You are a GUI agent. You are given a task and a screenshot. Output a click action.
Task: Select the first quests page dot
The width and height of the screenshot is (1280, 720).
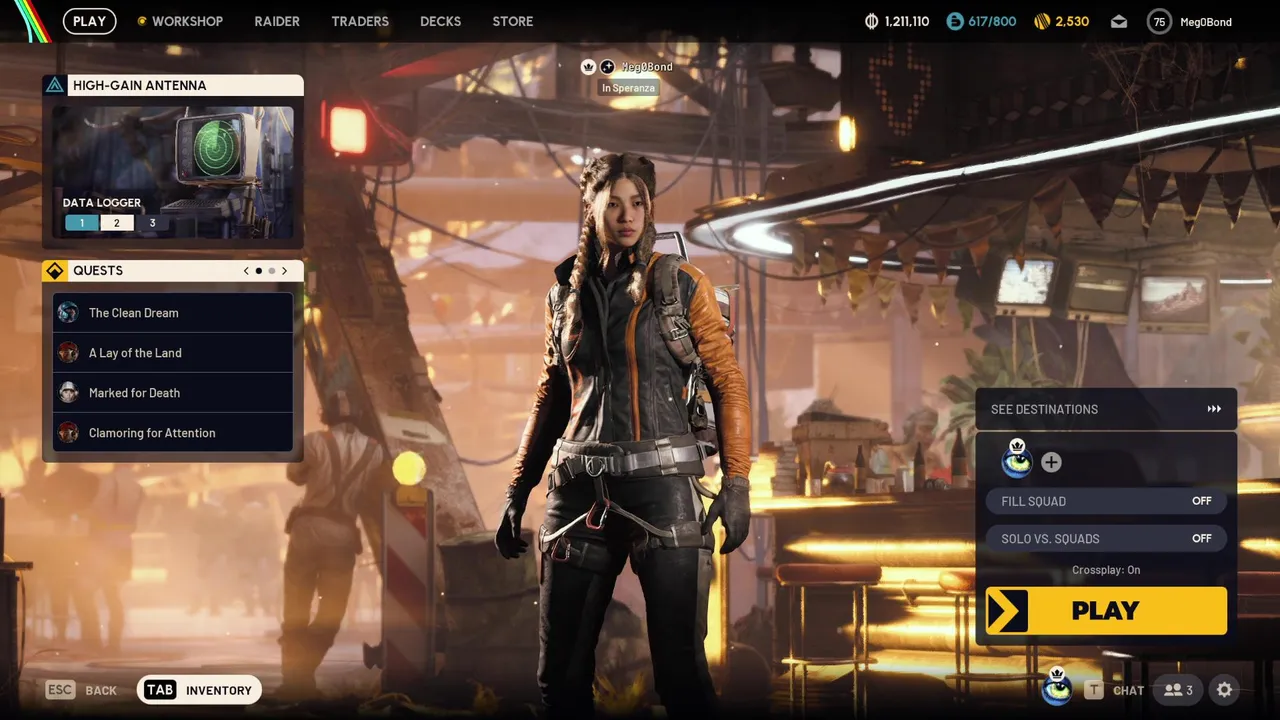point(259,271)
